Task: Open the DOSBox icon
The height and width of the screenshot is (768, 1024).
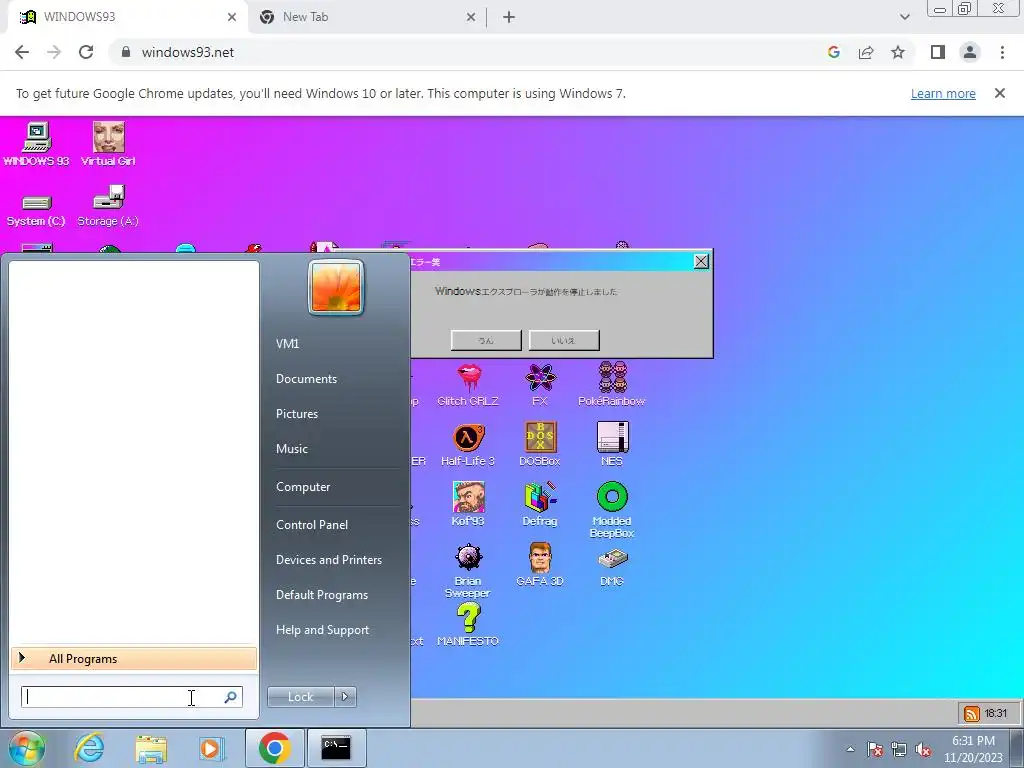Action: pos(540,445)
